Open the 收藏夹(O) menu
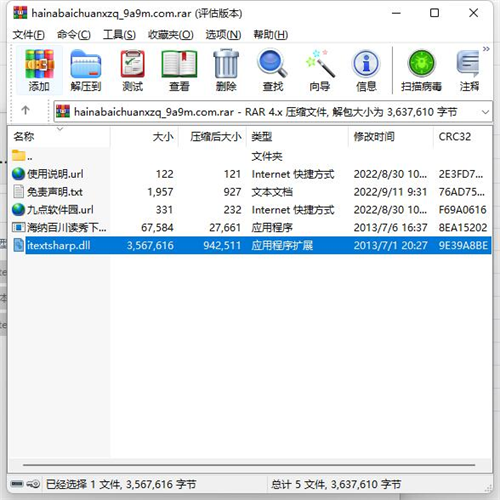 (170, 35)
